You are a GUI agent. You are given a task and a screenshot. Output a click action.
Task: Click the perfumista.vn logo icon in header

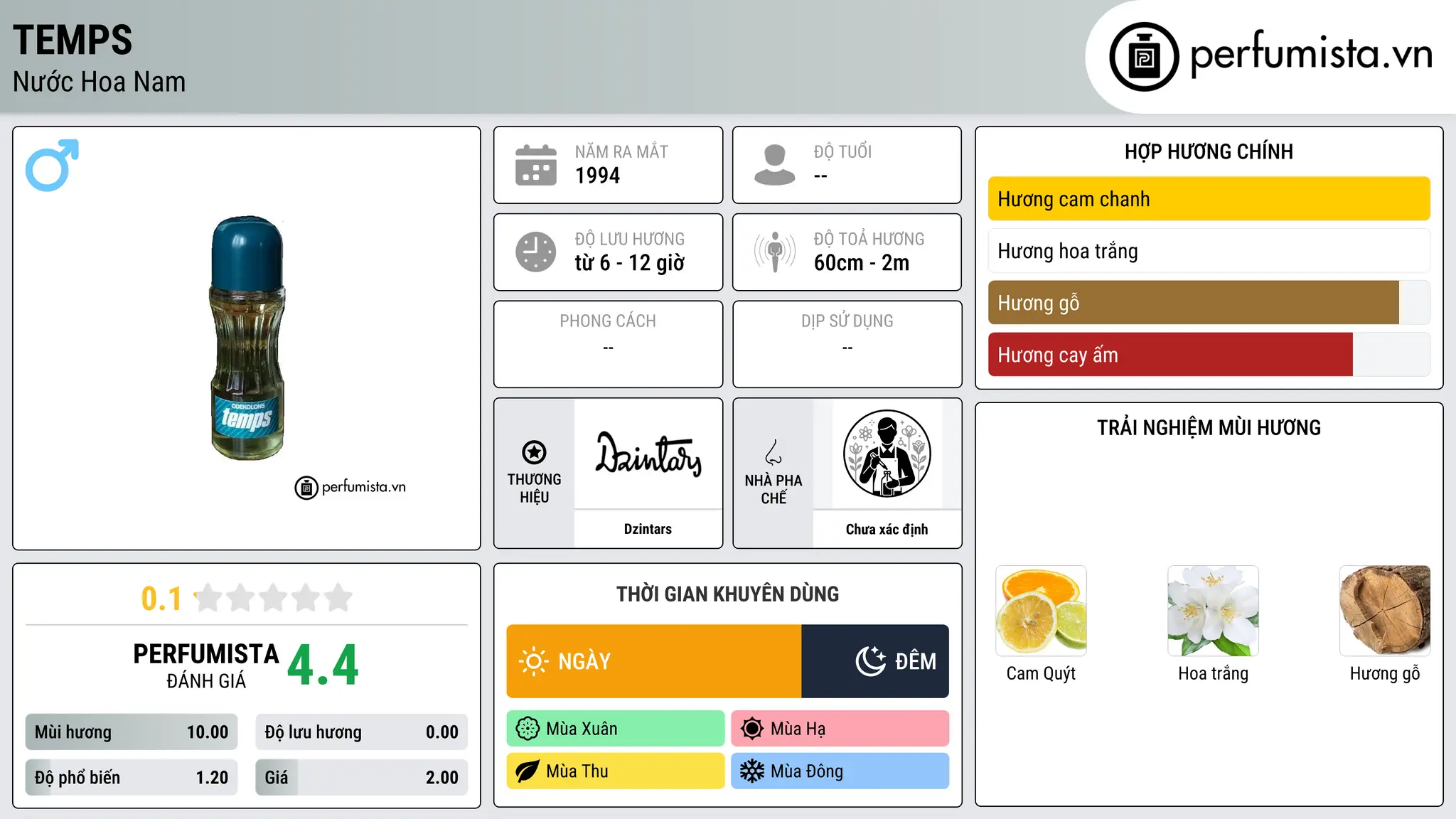point(1144,57)
